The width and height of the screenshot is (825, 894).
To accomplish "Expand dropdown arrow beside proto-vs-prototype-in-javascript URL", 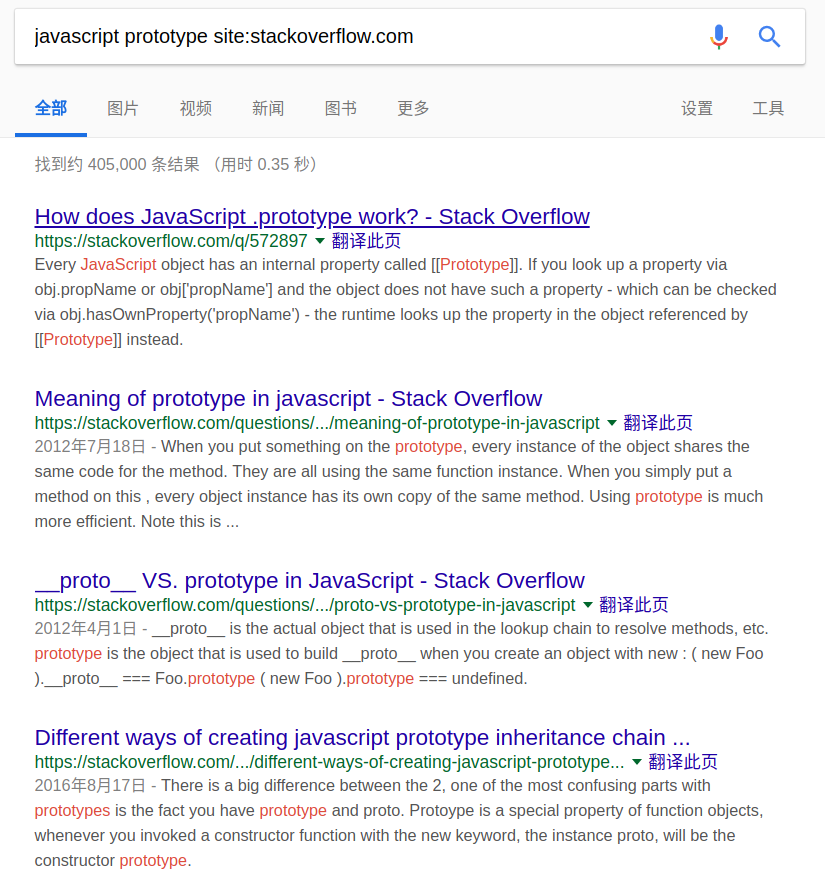I will click(588, 604).
